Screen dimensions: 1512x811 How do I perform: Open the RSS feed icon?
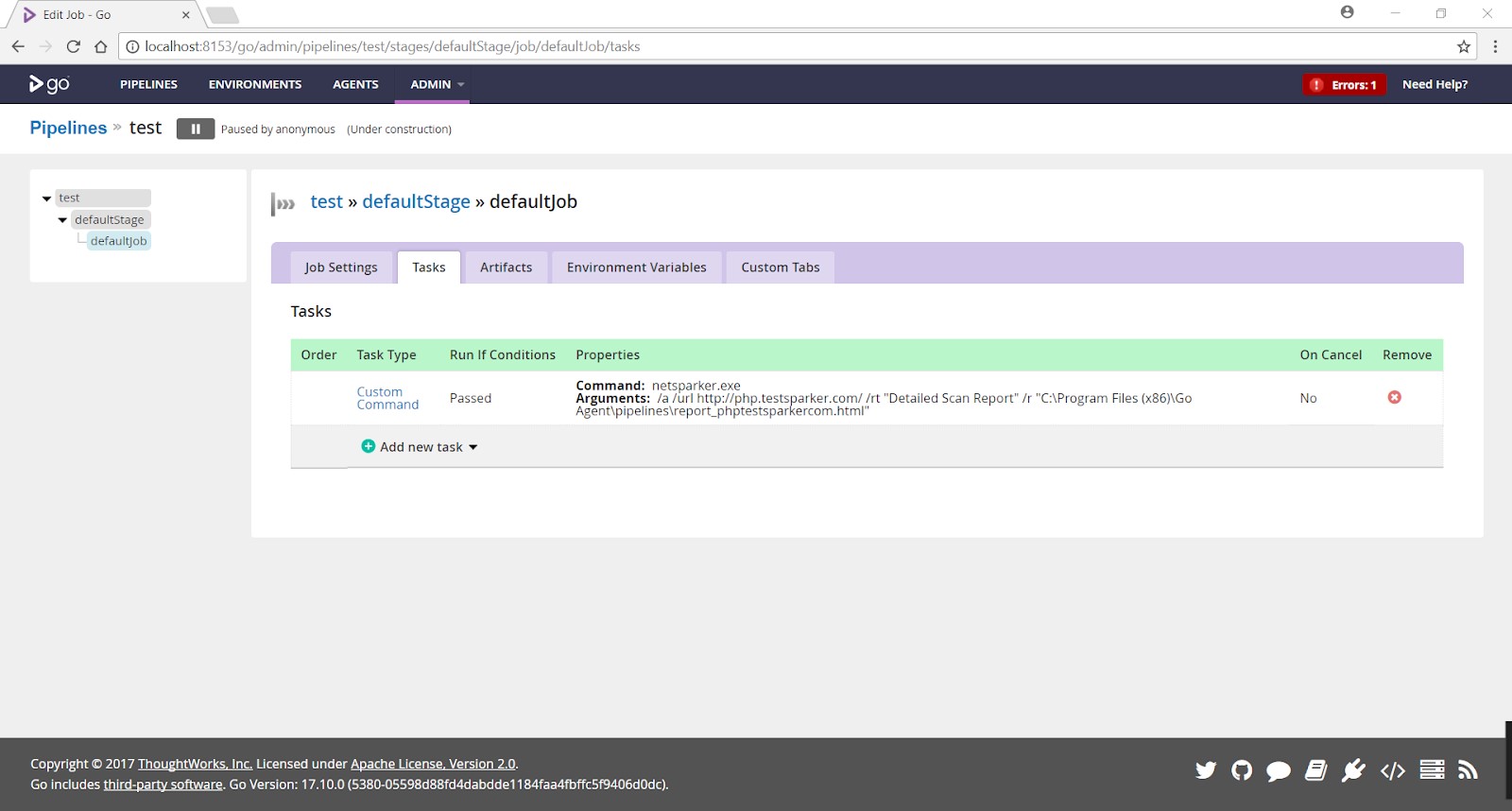(x=1468, y=770)
